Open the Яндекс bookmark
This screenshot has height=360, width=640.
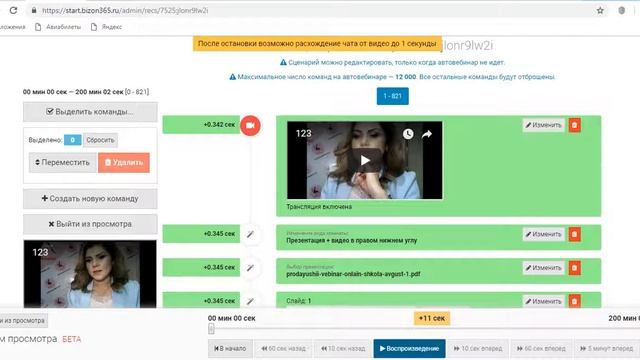click(106, 27)
